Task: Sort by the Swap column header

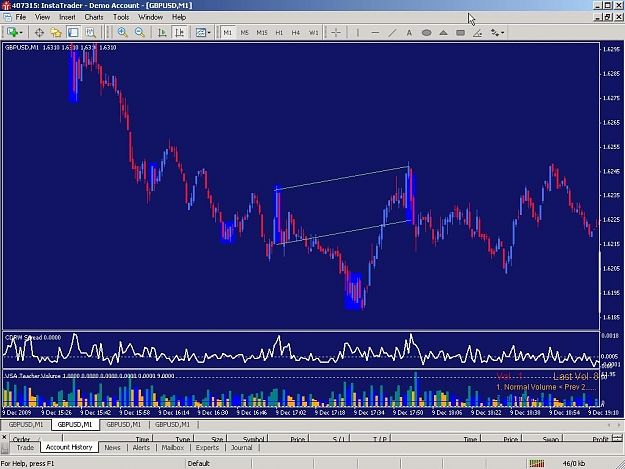Action: click(x=542, y=439)
